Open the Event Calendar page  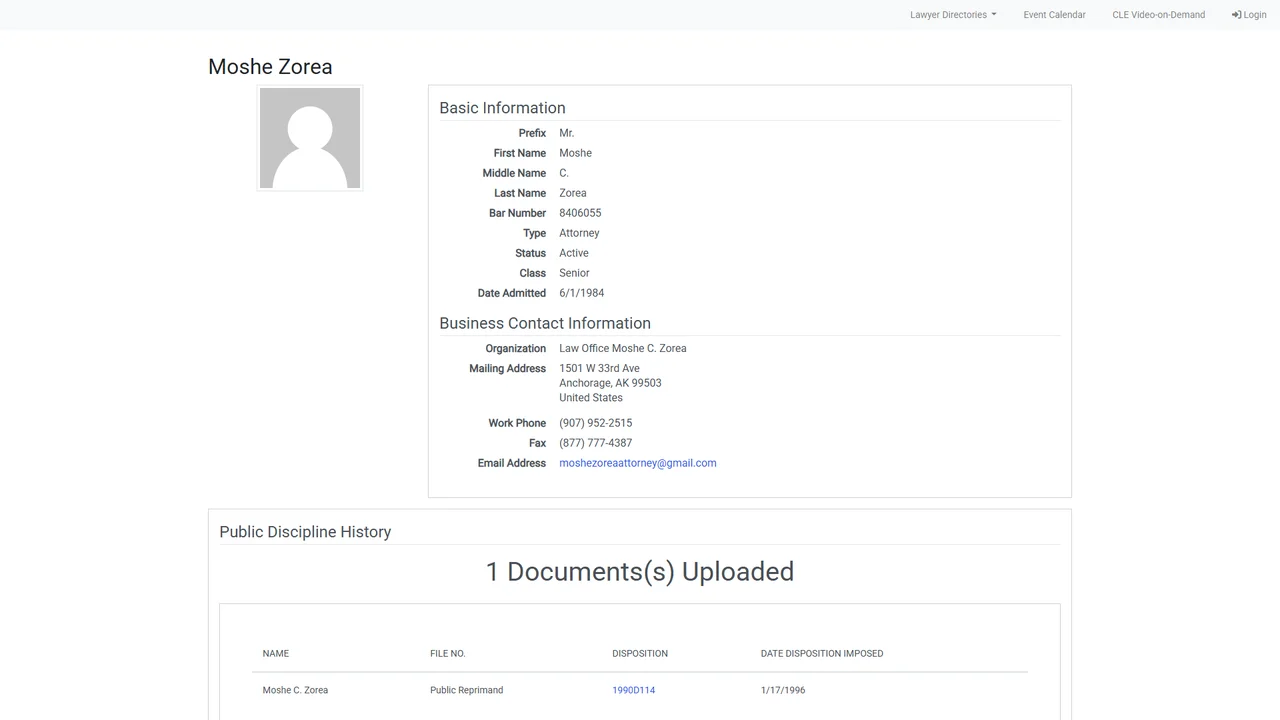pos(1054,15)
